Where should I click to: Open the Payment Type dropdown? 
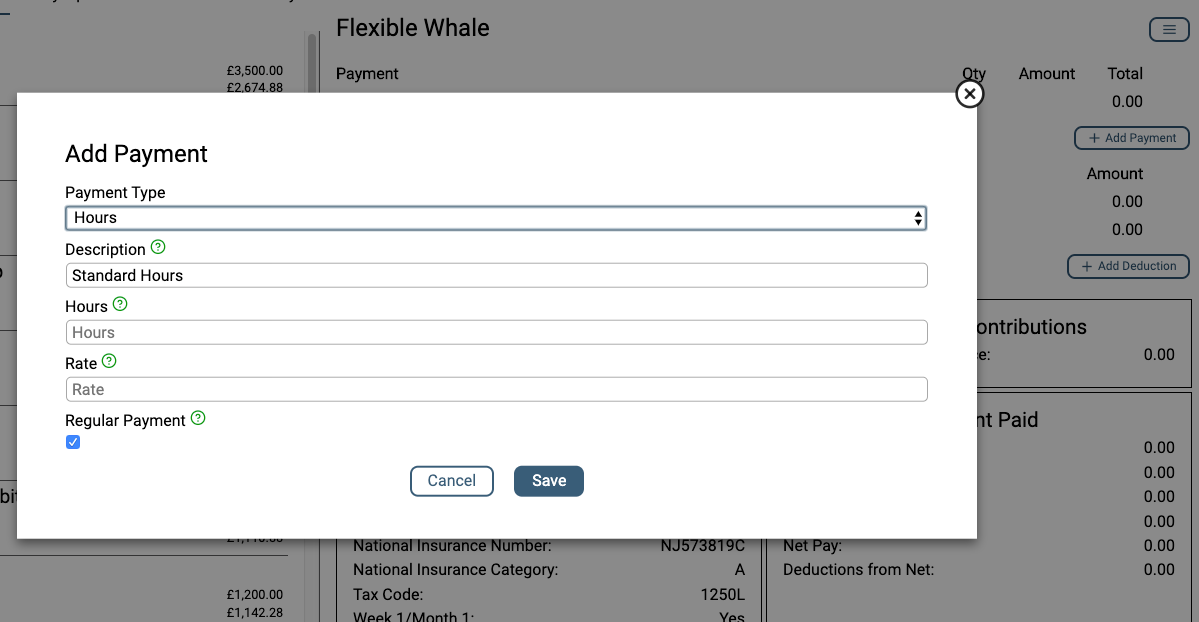tap(497, 217)
